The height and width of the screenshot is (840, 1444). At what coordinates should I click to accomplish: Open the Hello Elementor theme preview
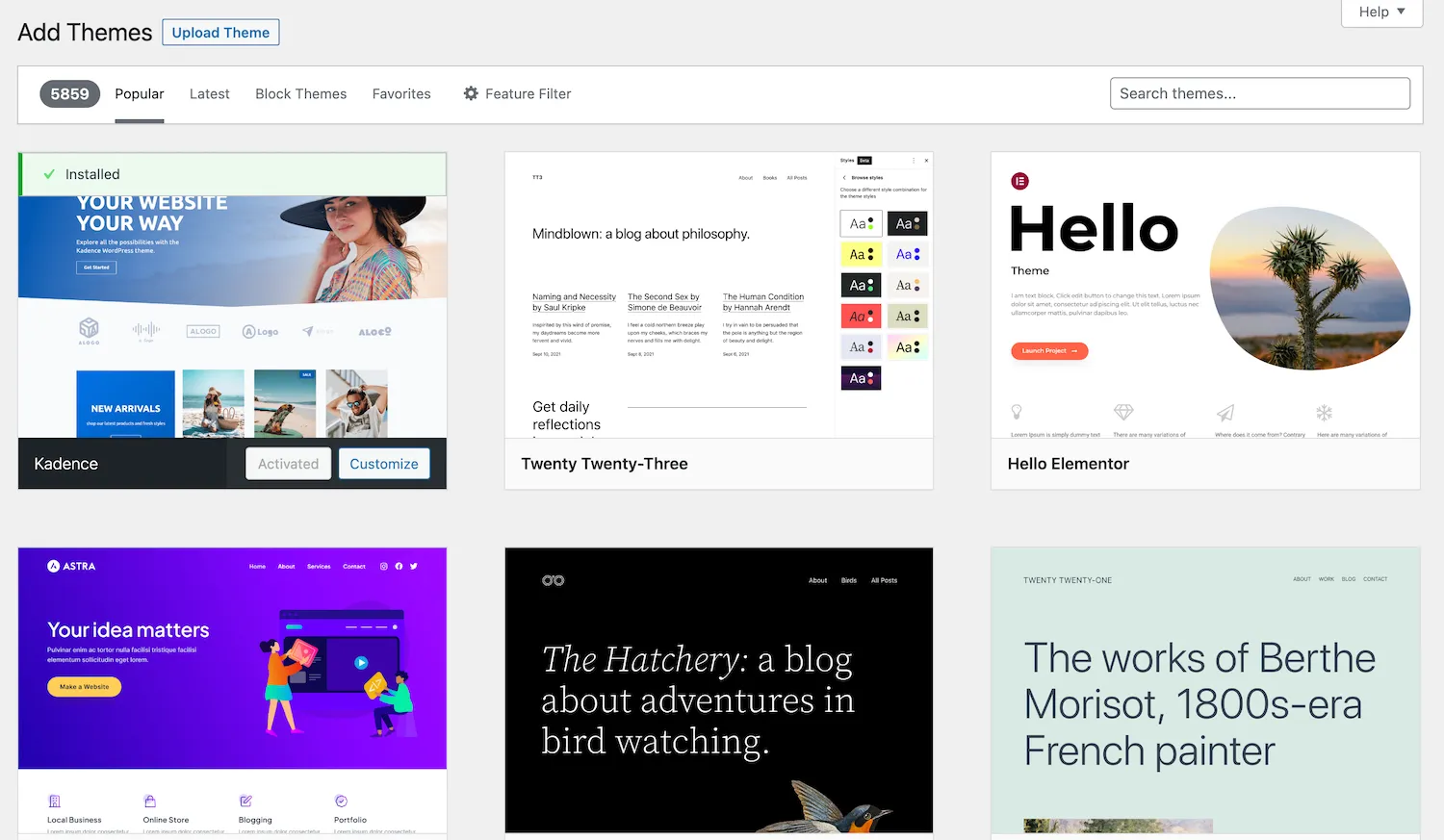click(1205, 295)
